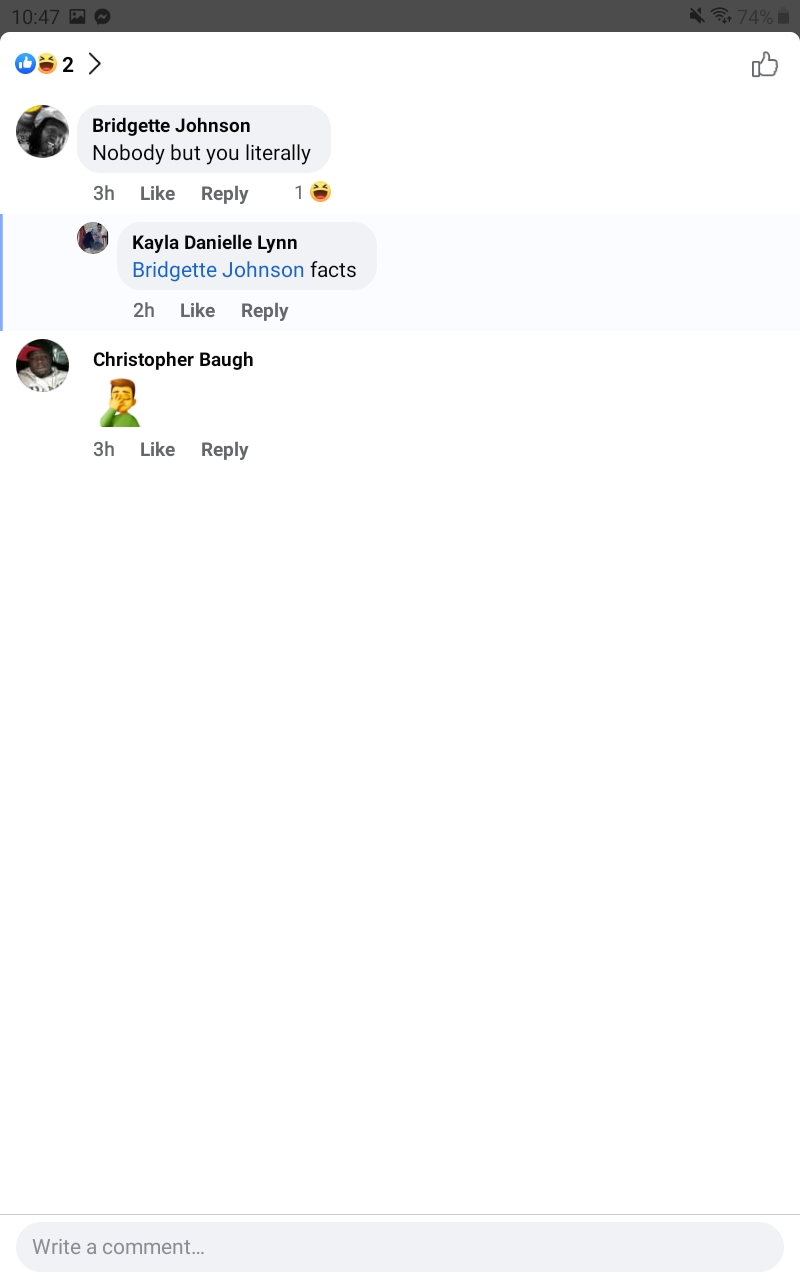The width and height of the screenshot is (800, 1280).
Task: Like Bridgette Johnson's comment
Action: click(157, 193)
